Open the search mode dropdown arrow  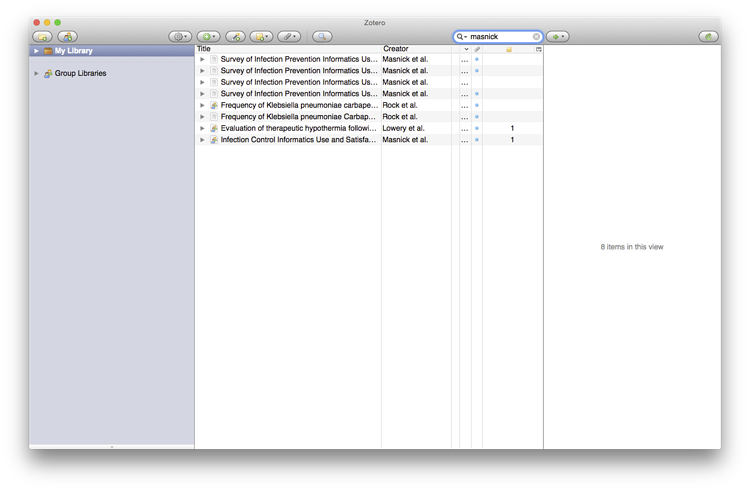[x=462, y=37]
